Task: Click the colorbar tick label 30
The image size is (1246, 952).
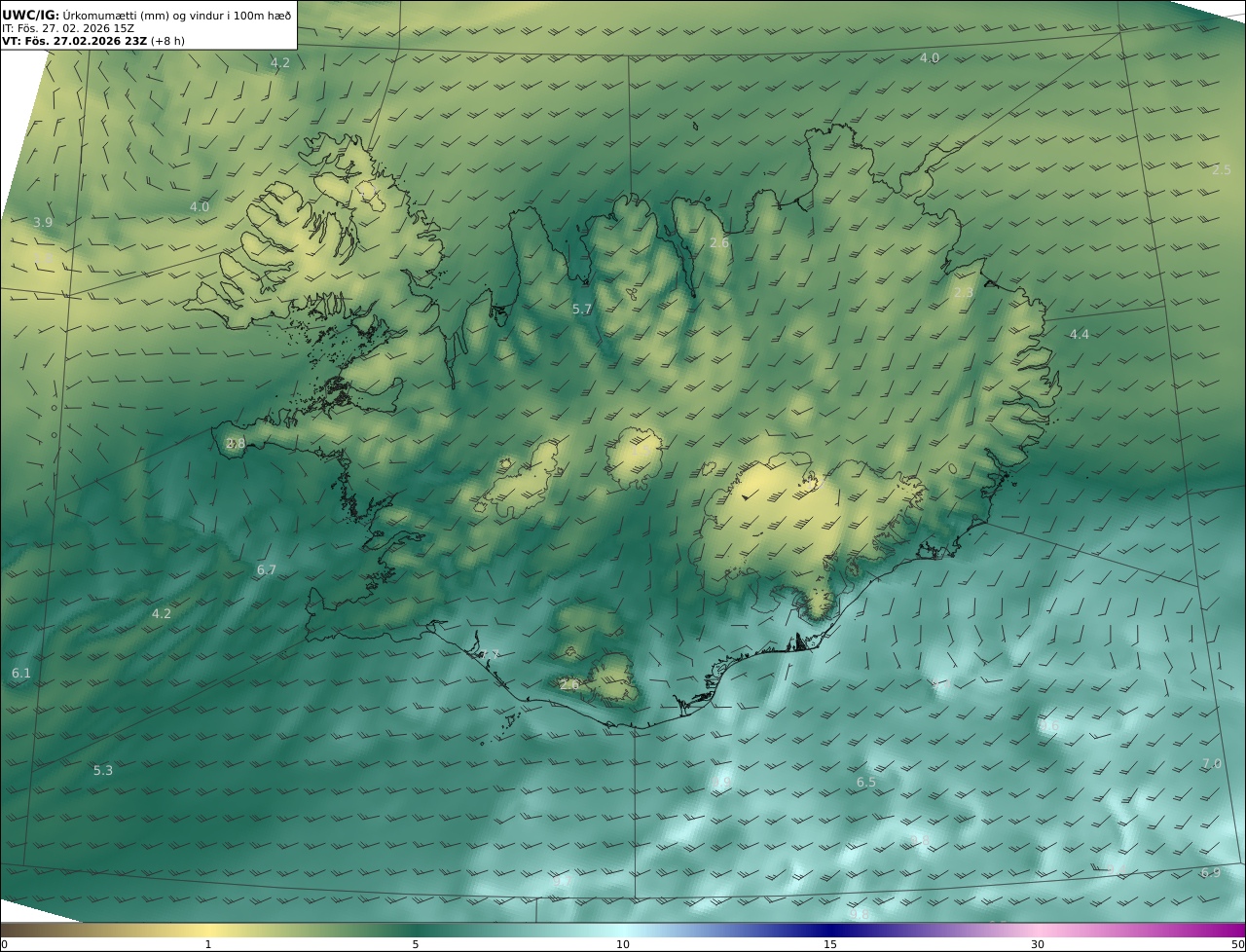Action: (1038, 944)
